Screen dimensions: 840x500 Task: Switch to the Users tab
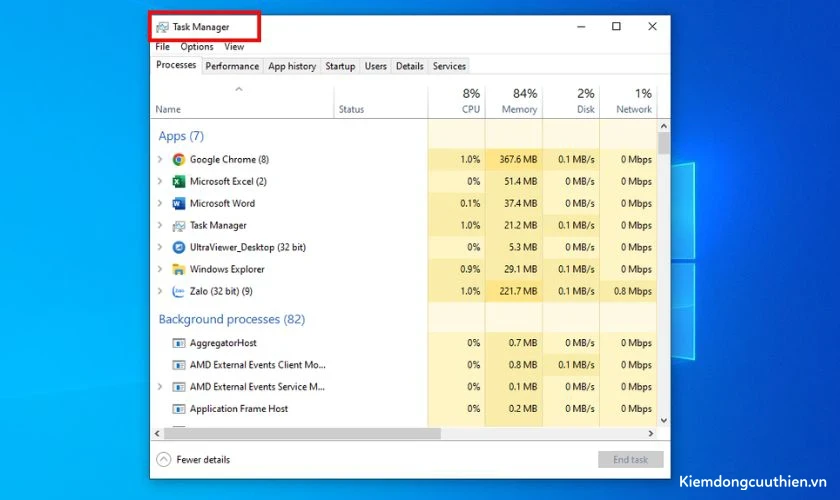(376, 66)
